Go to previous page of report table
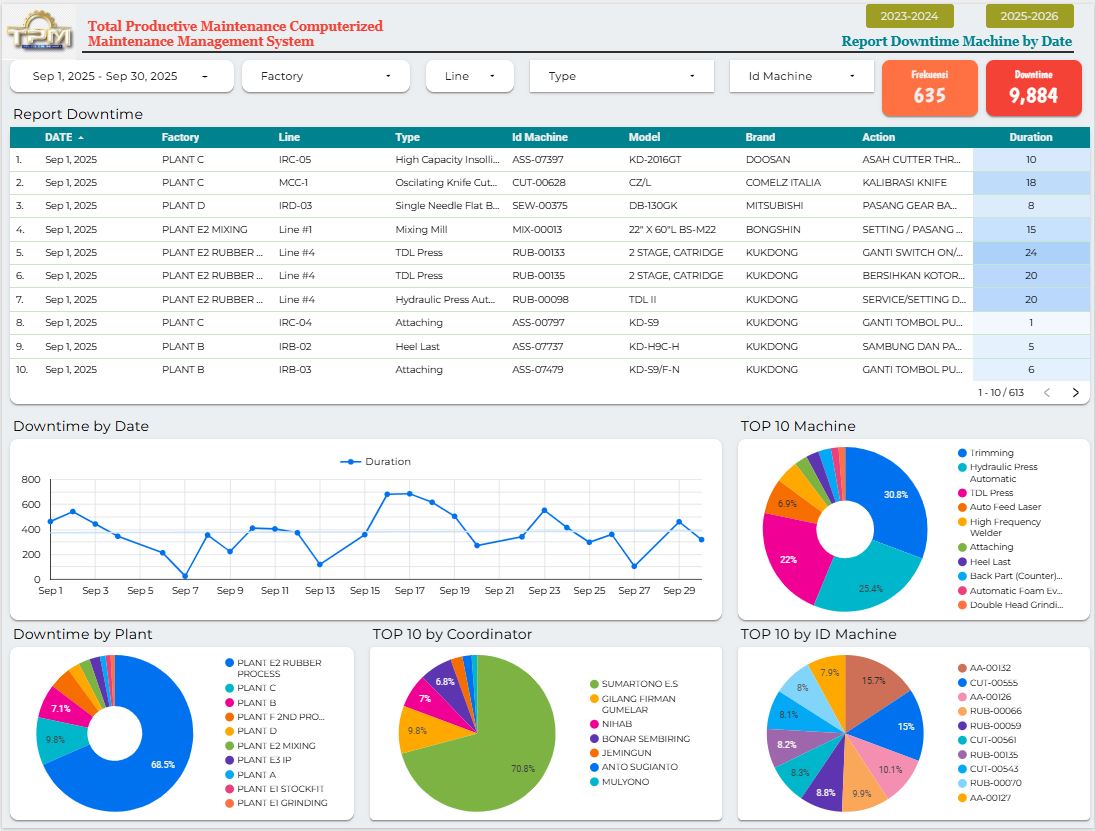Screen dimensions: 1095x831 point(1047,393)
